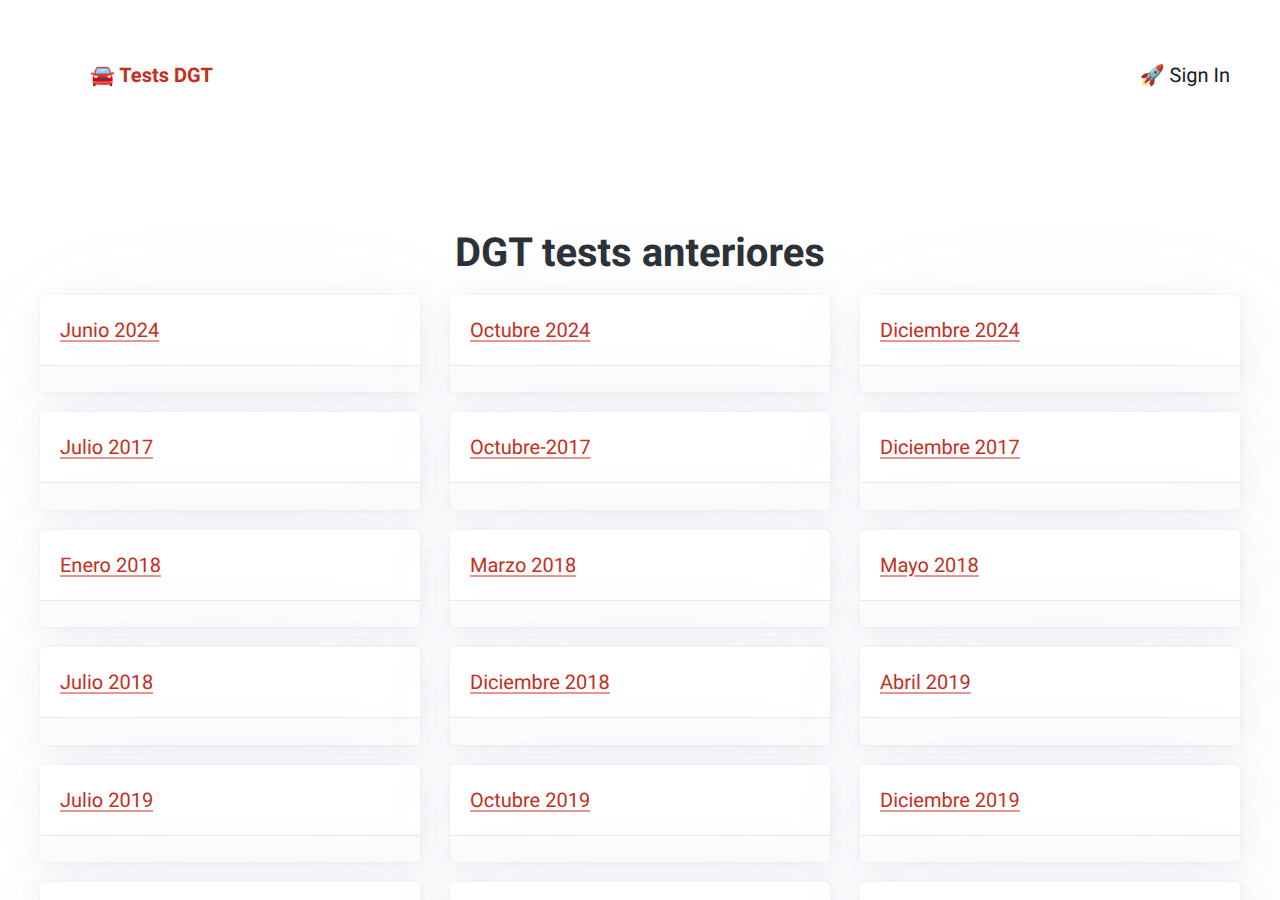Click the Octubre-2017 test link

tap(530, 448)
